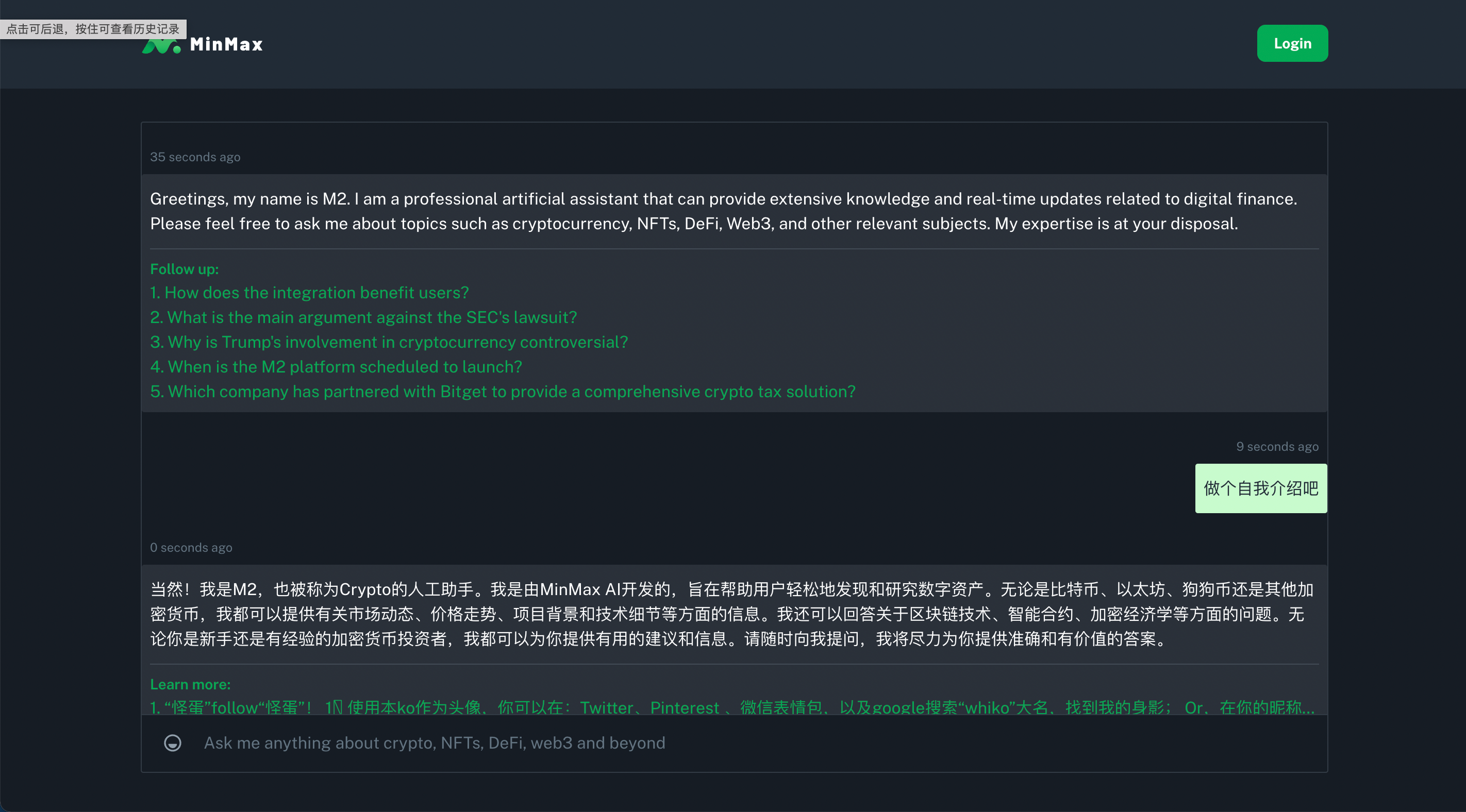Image resolution: width=1466 pixels, height=812 pixels.
Task: Click the '35 seconds ago' timestamp
Action: 195,157
